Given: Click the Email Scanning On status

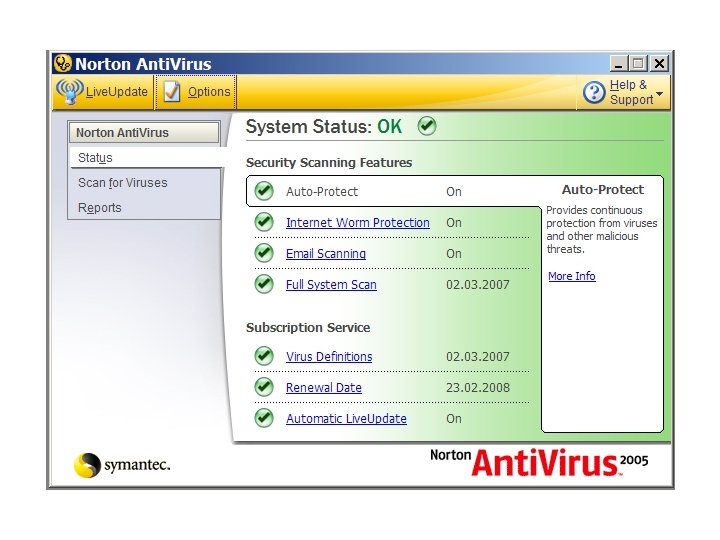Looking at the screenshot, I should click(x=454, y=253).
